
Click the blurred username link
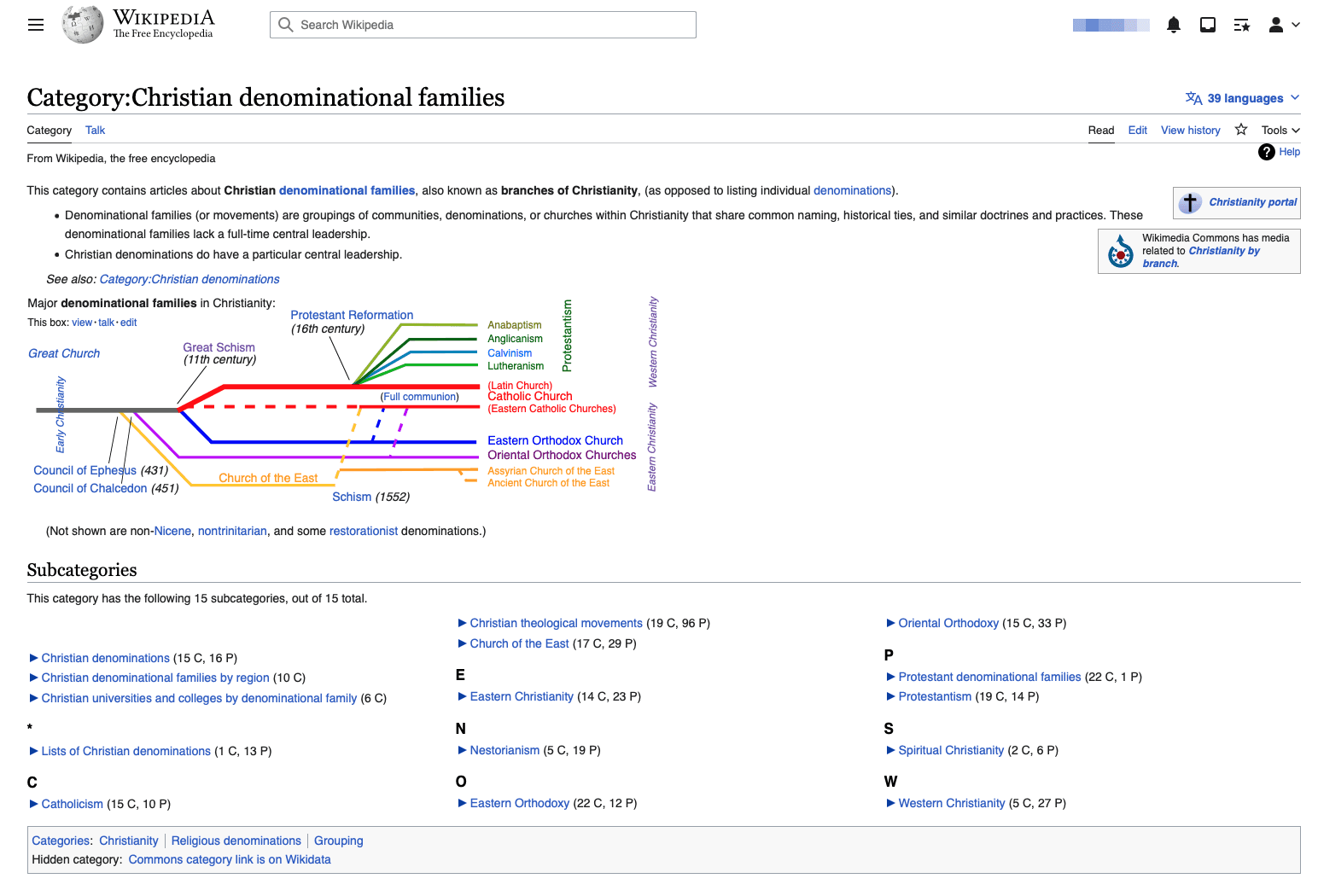(1111, 26)
